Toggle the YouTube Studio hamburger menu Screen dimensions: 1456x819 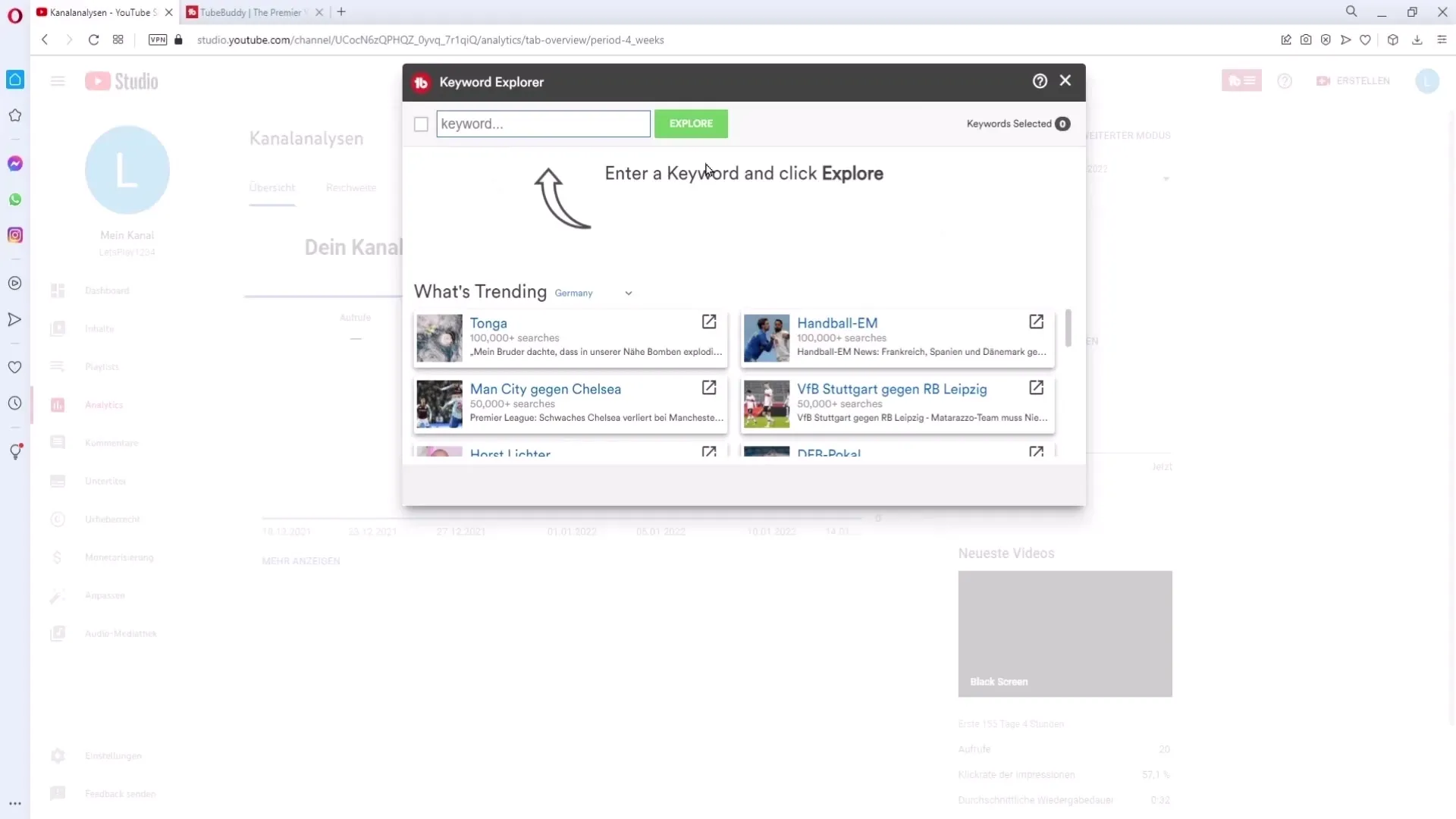pos(58,81)
